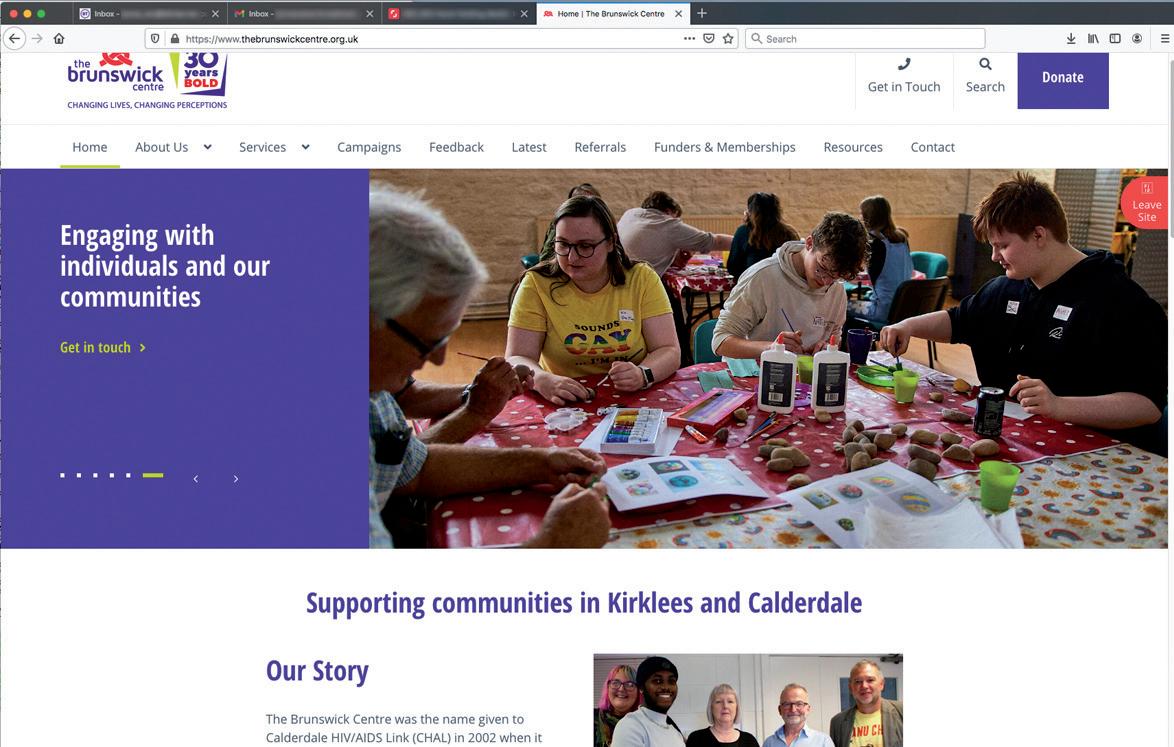Expand the About Us dropdown chevron

(x=207, y=147)
